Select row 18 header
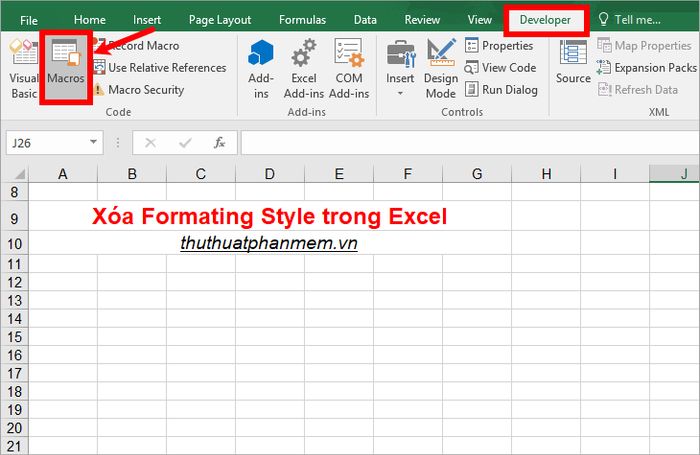Screen dimensions: 700x455 point(14,391)
